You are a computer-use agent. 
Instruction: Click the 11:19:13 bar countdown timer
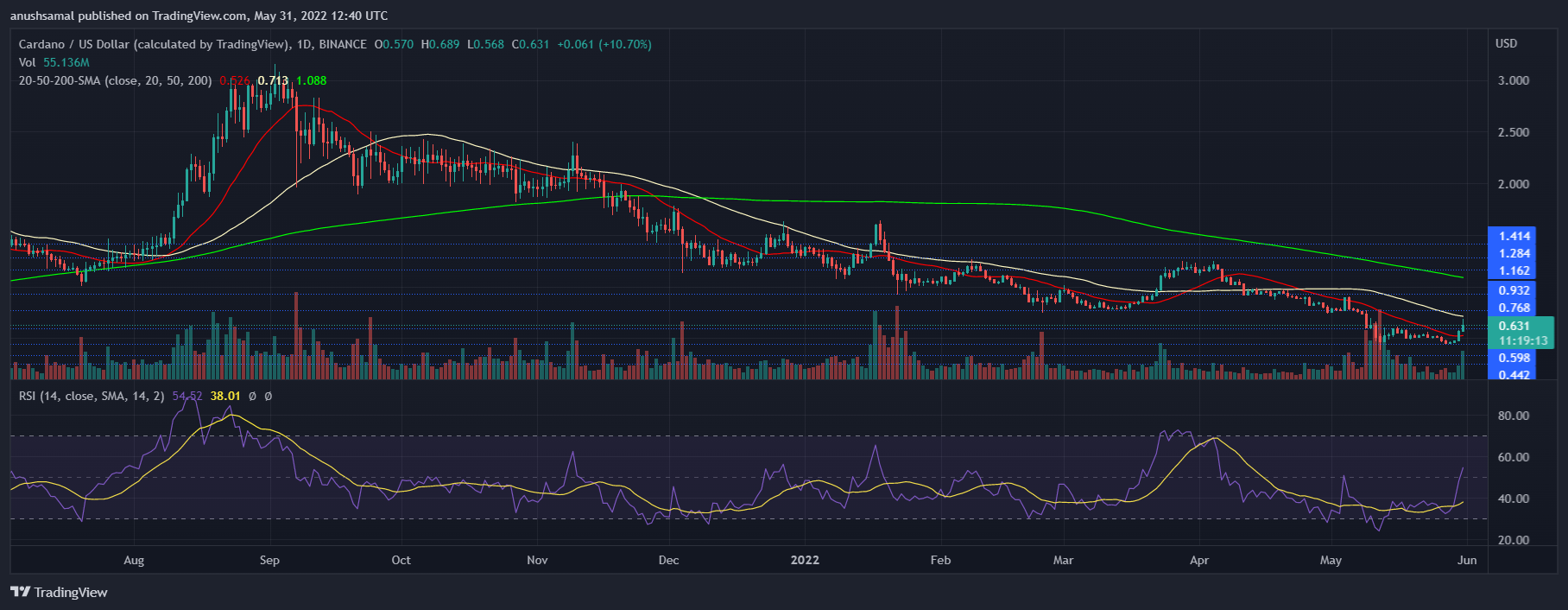[x=1523, y=340]
